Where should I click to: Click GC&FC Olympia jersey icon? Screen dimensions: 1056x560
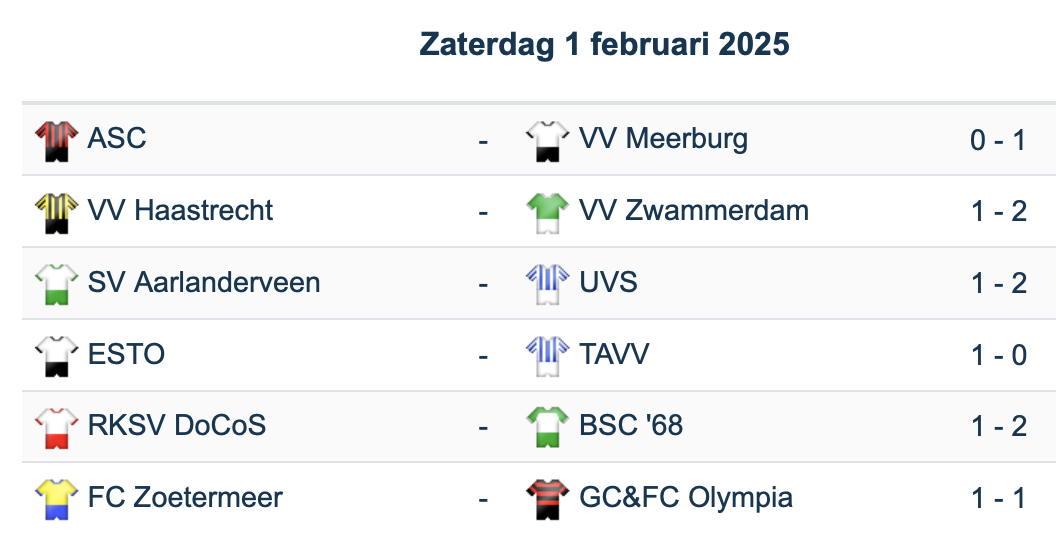point(547,499)
